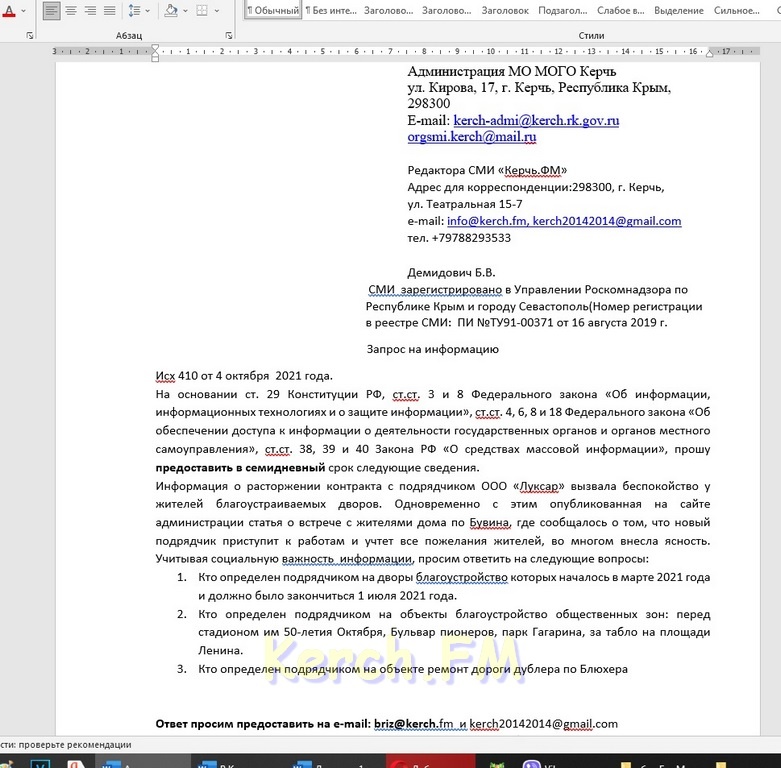Viewport: 781px width, 768px height.
Task: Apply the red font color button
Action: click(x=8, y=11)
